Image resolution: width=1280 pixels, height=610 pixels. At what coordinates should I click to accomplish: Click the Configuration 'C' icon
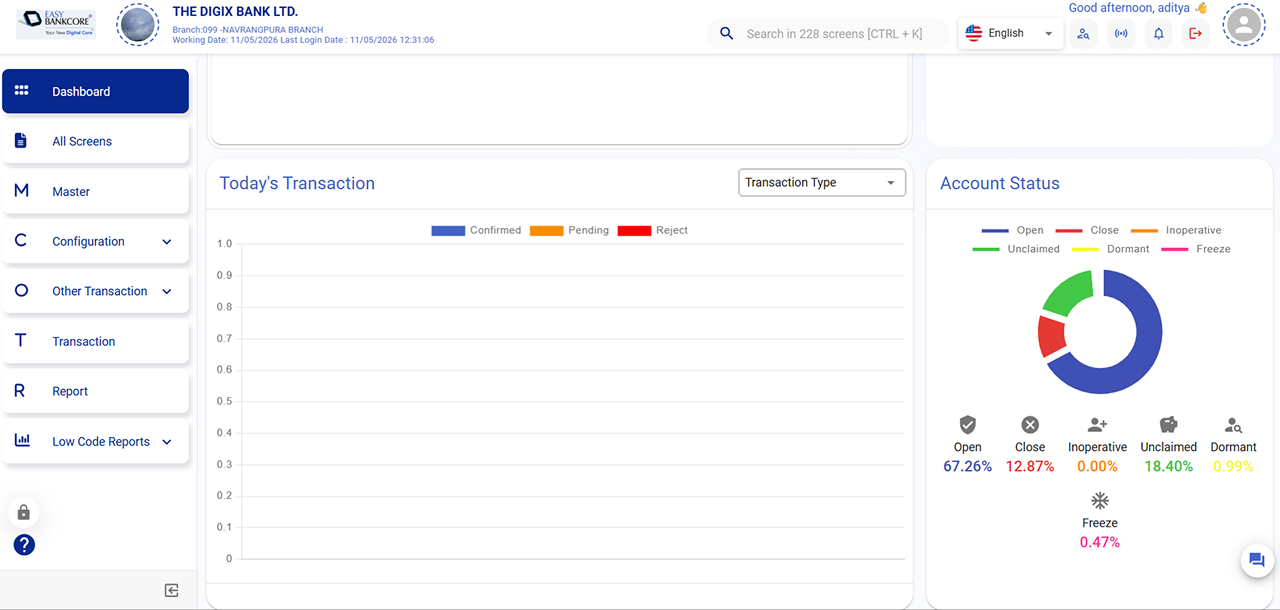(x=20, y=240)
